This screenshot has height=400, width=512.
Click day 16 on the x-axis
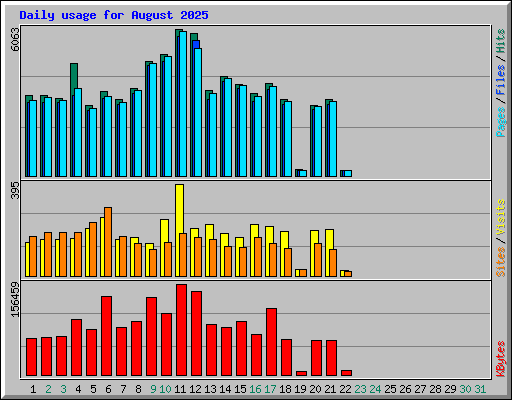tap(255, 389)
